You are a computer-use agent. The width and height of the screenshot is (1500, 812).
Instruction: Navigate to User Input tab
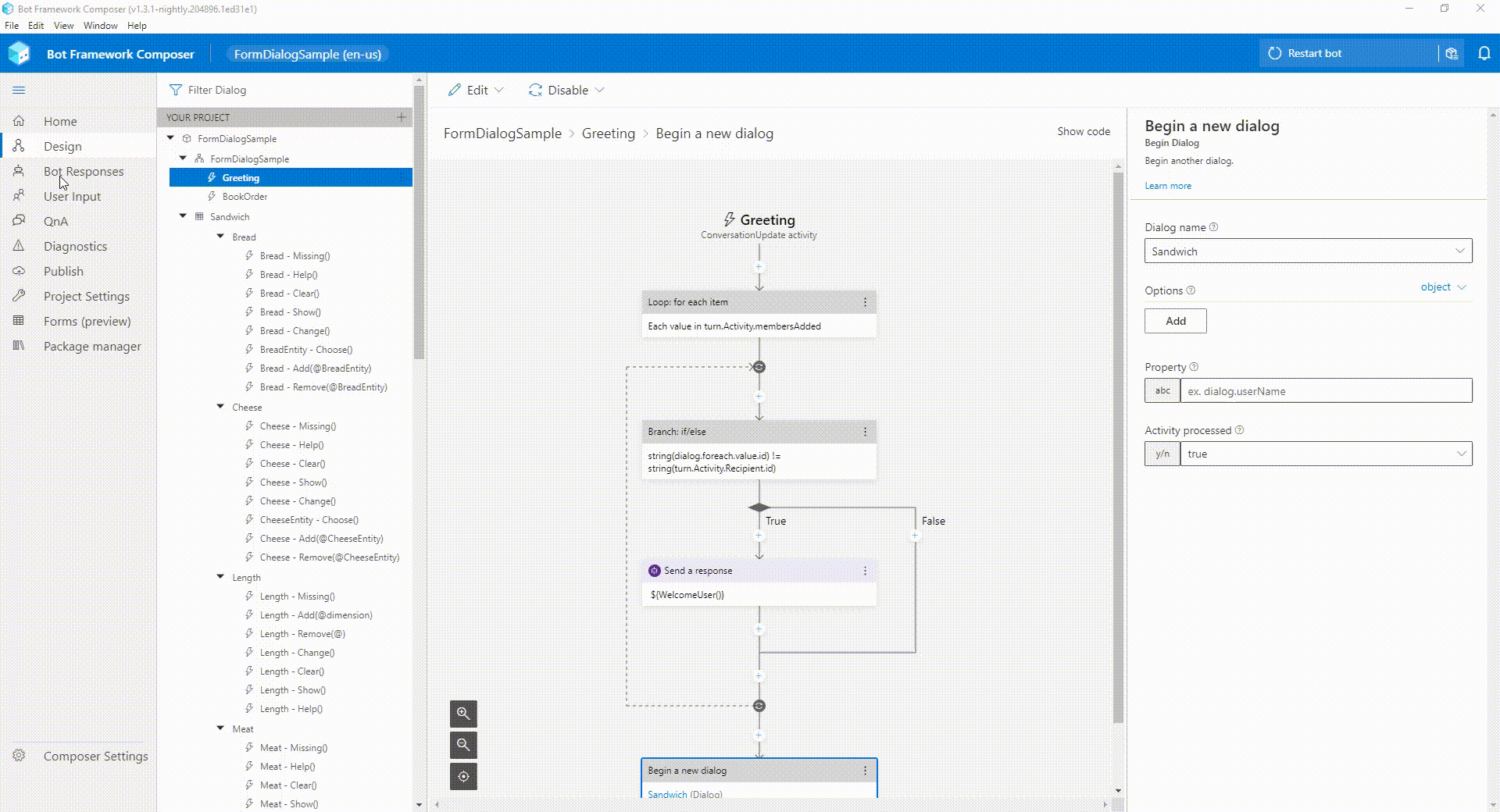click(x=73, y=196)
